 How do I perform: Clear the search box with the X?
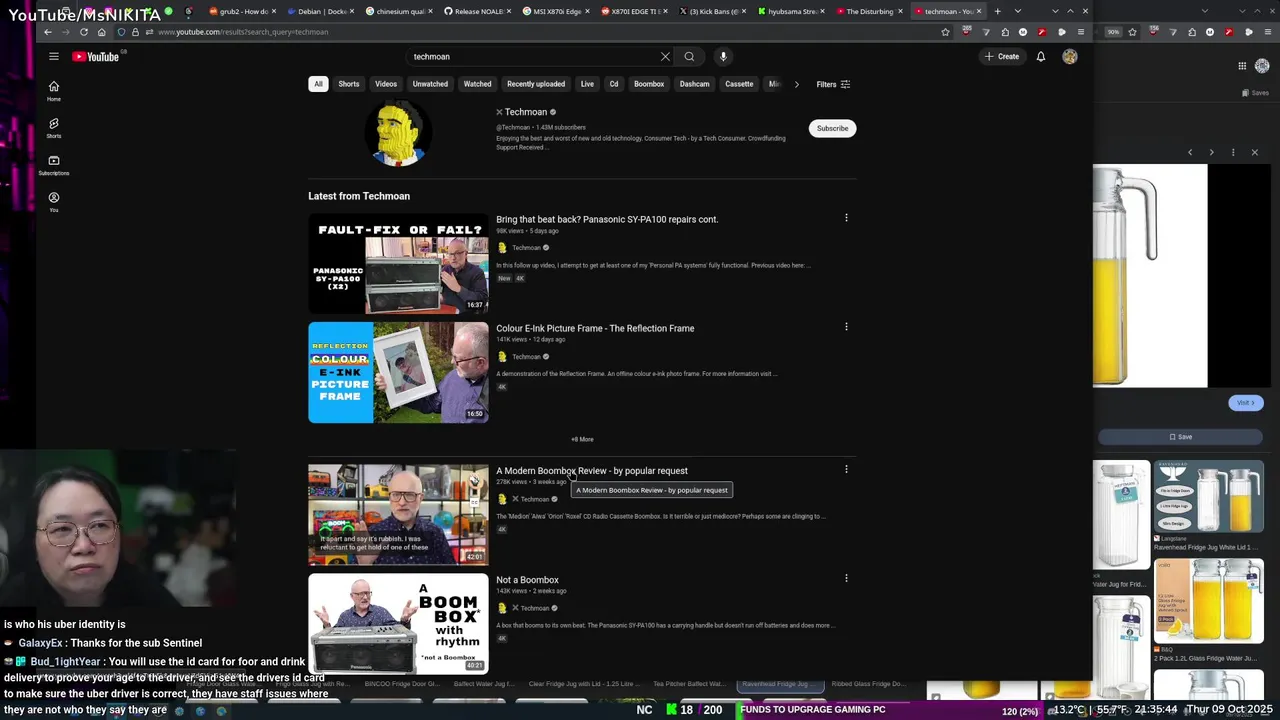click(665, 57)
